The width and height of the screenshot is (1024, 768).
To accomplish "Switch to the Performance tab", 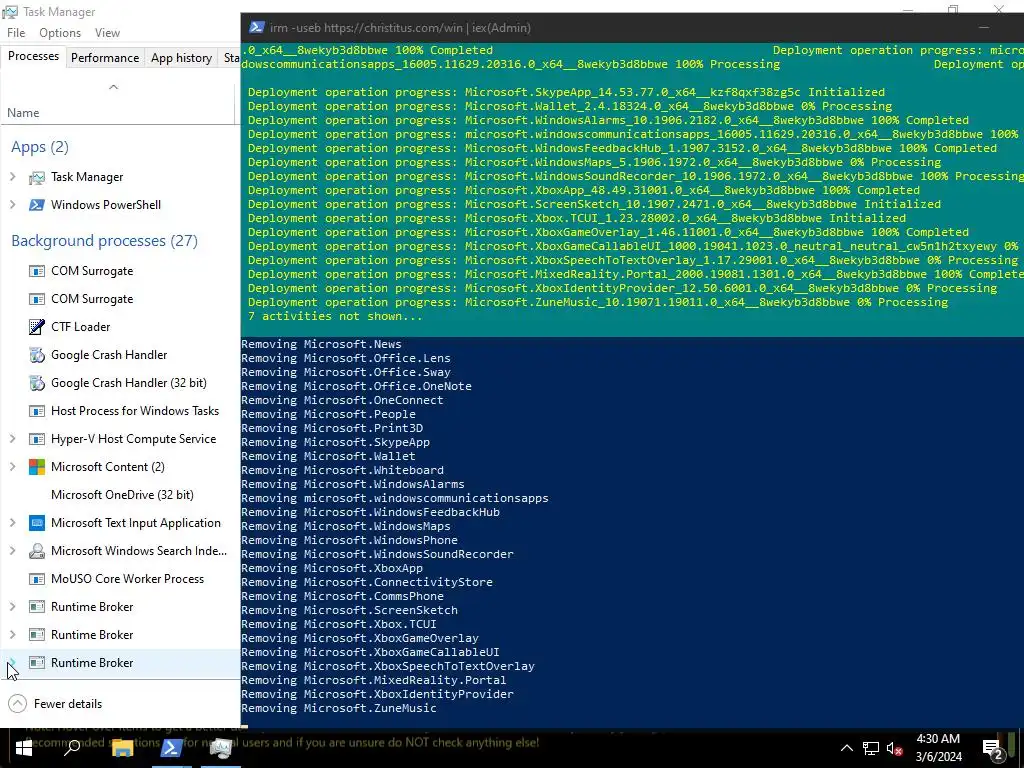I will coord(104,57).
